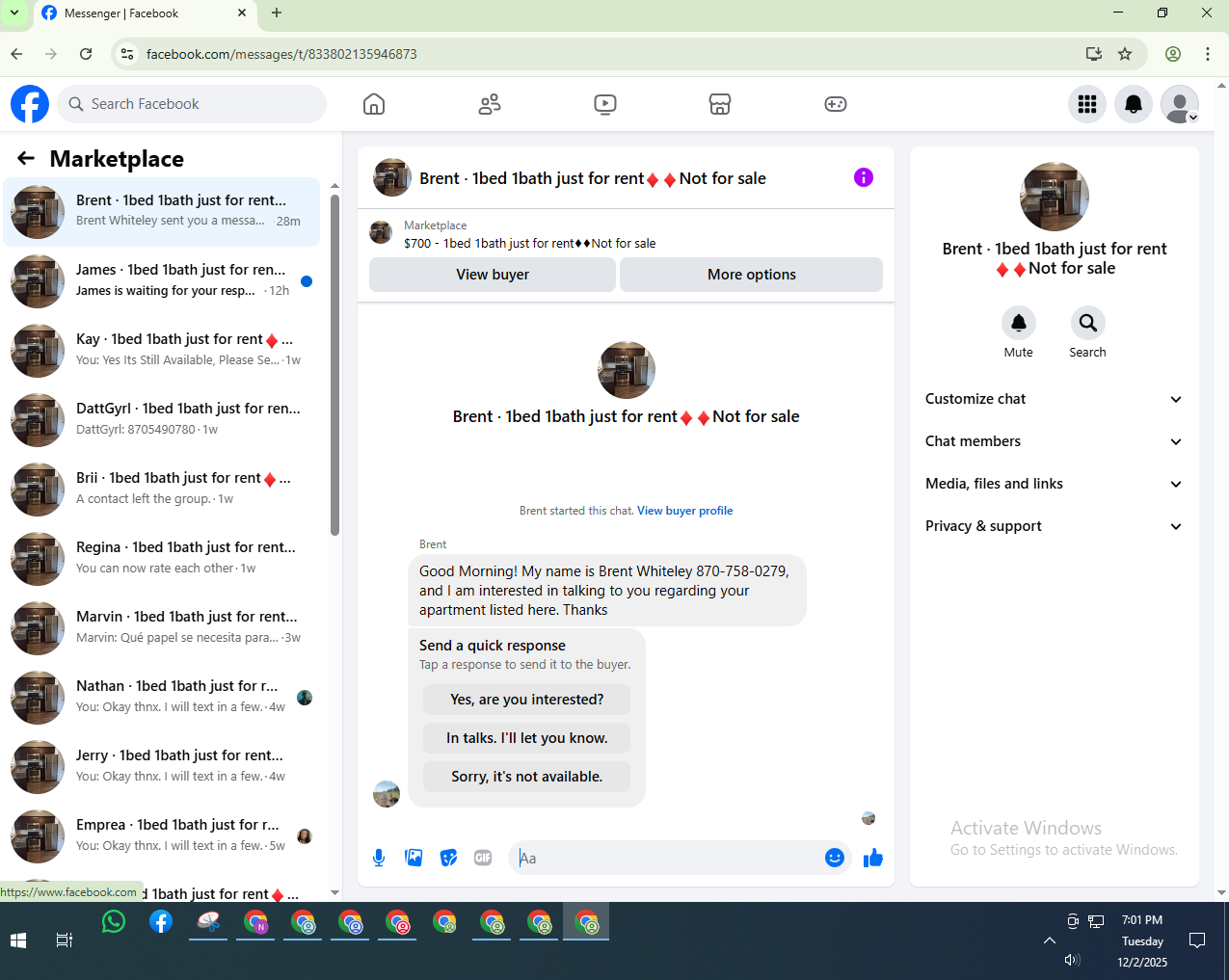
Task: Record a voice clip with microphone icon
Action: pos(379,858)
